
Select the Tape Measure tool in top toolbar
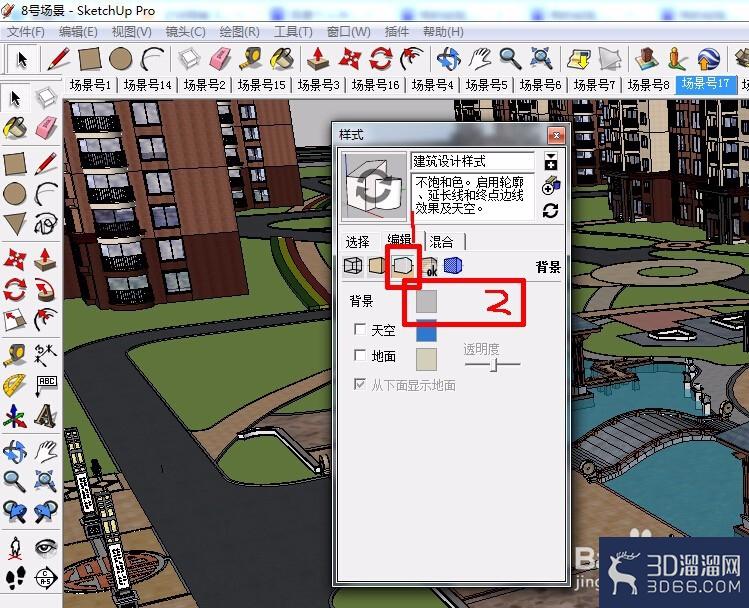251,59
